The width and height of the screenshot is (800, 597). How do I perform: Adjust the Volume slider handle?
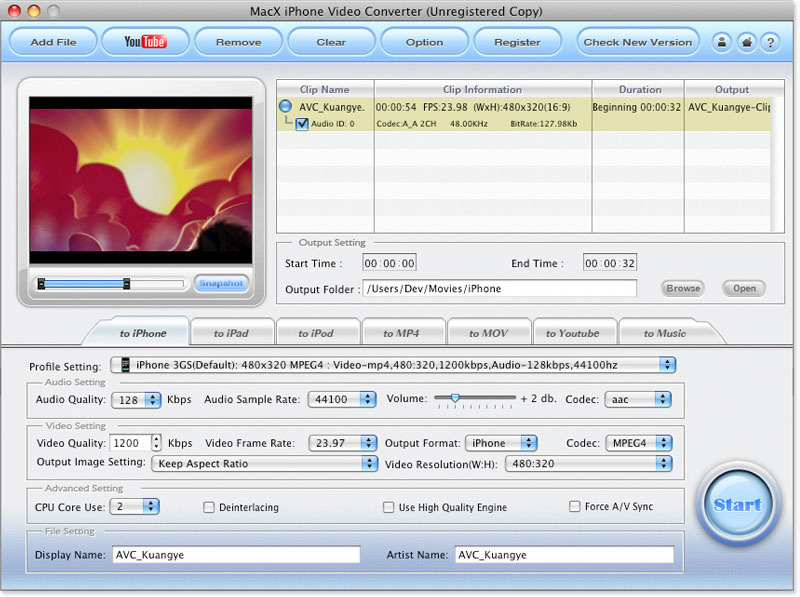click(x=455, y=398)
